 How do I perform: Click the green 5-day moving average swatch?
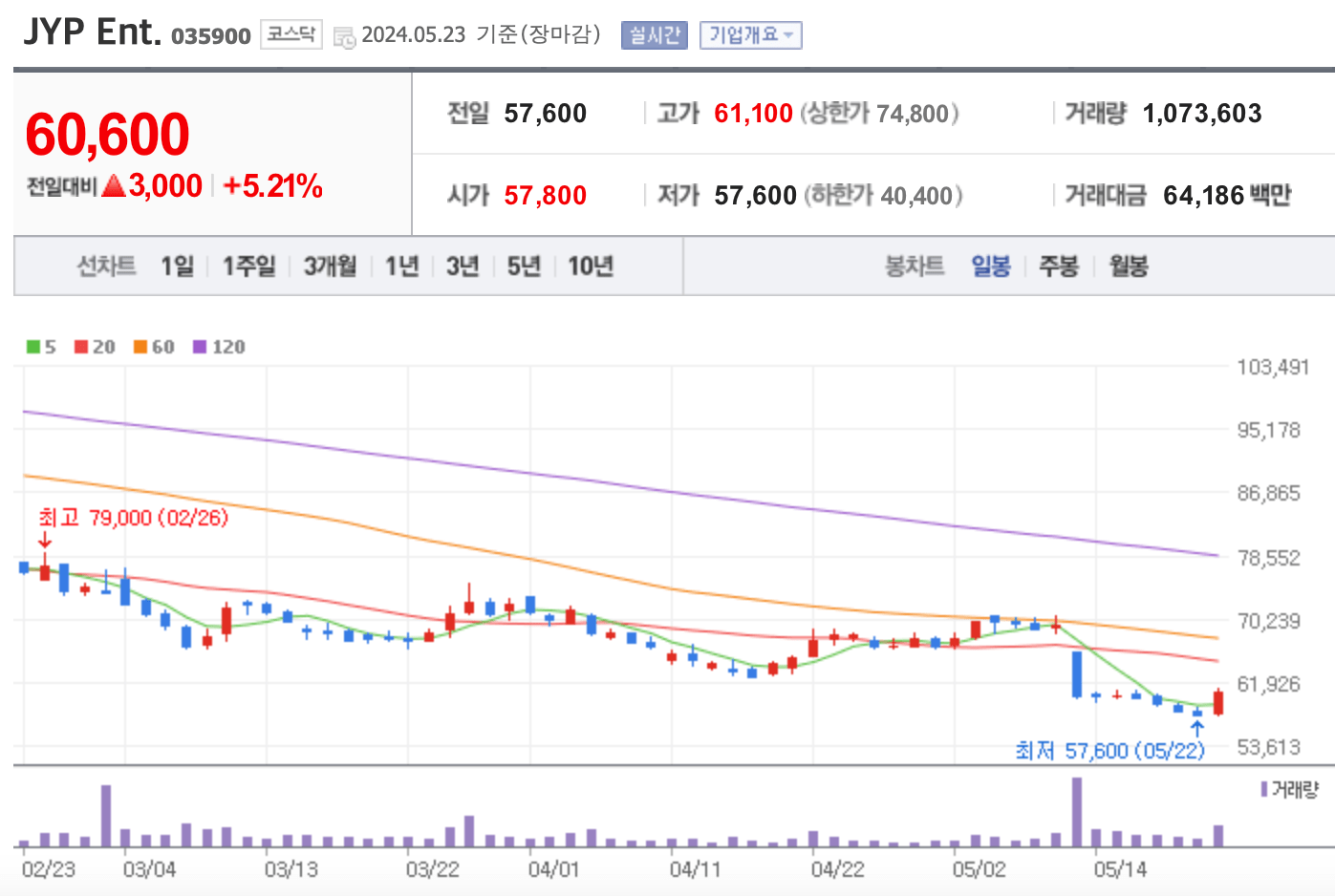click(x=33, y=347)
